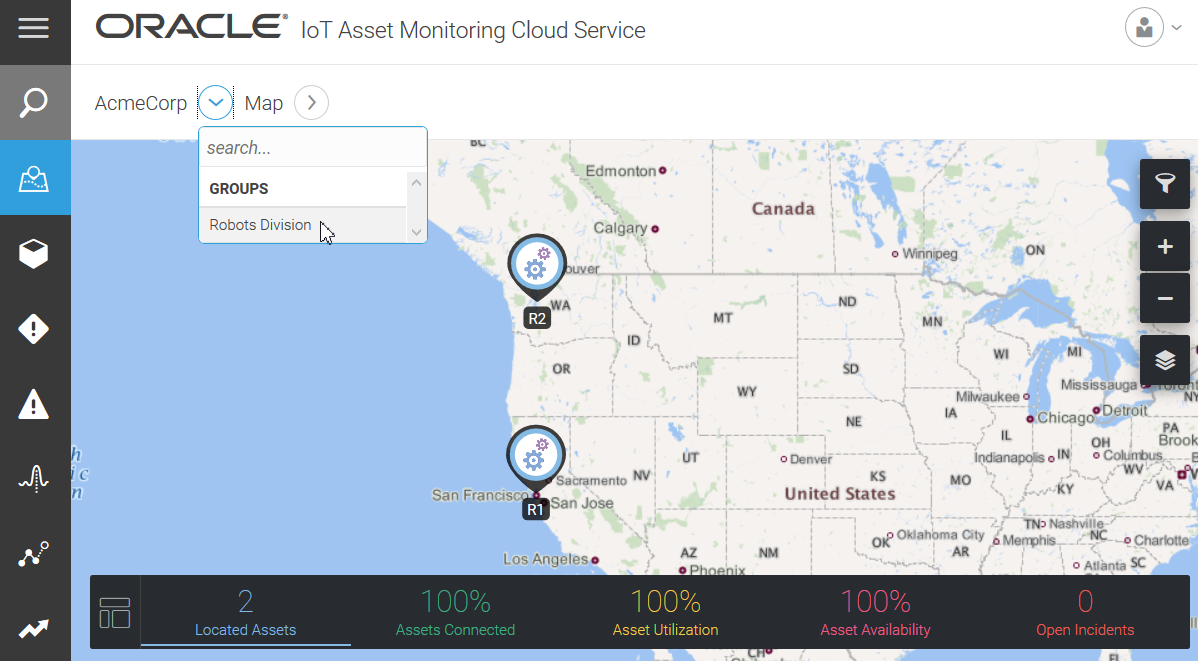
Task: Click the Edmonton city label on map
Action: click(621, 170)
